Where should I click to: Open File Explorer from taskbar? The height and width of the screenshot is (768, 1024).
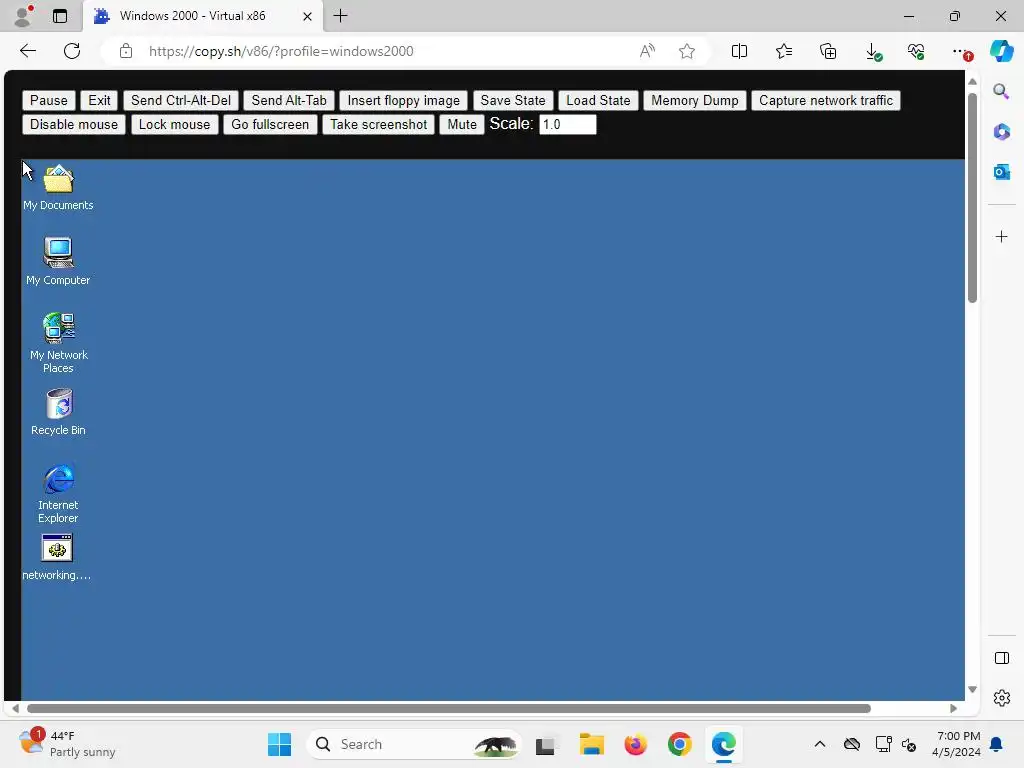[592, 744]
